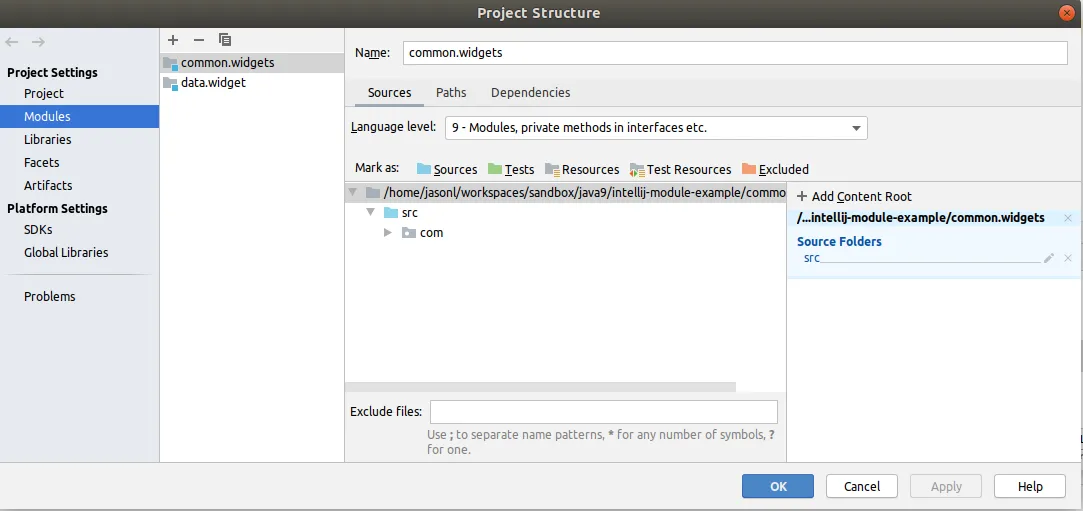Mark folder as Tests

(510, 169)
